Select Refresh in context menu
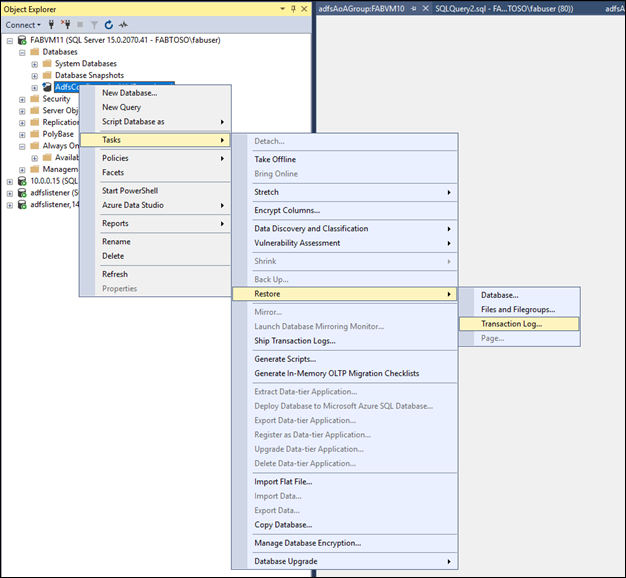 click(155, 274)
